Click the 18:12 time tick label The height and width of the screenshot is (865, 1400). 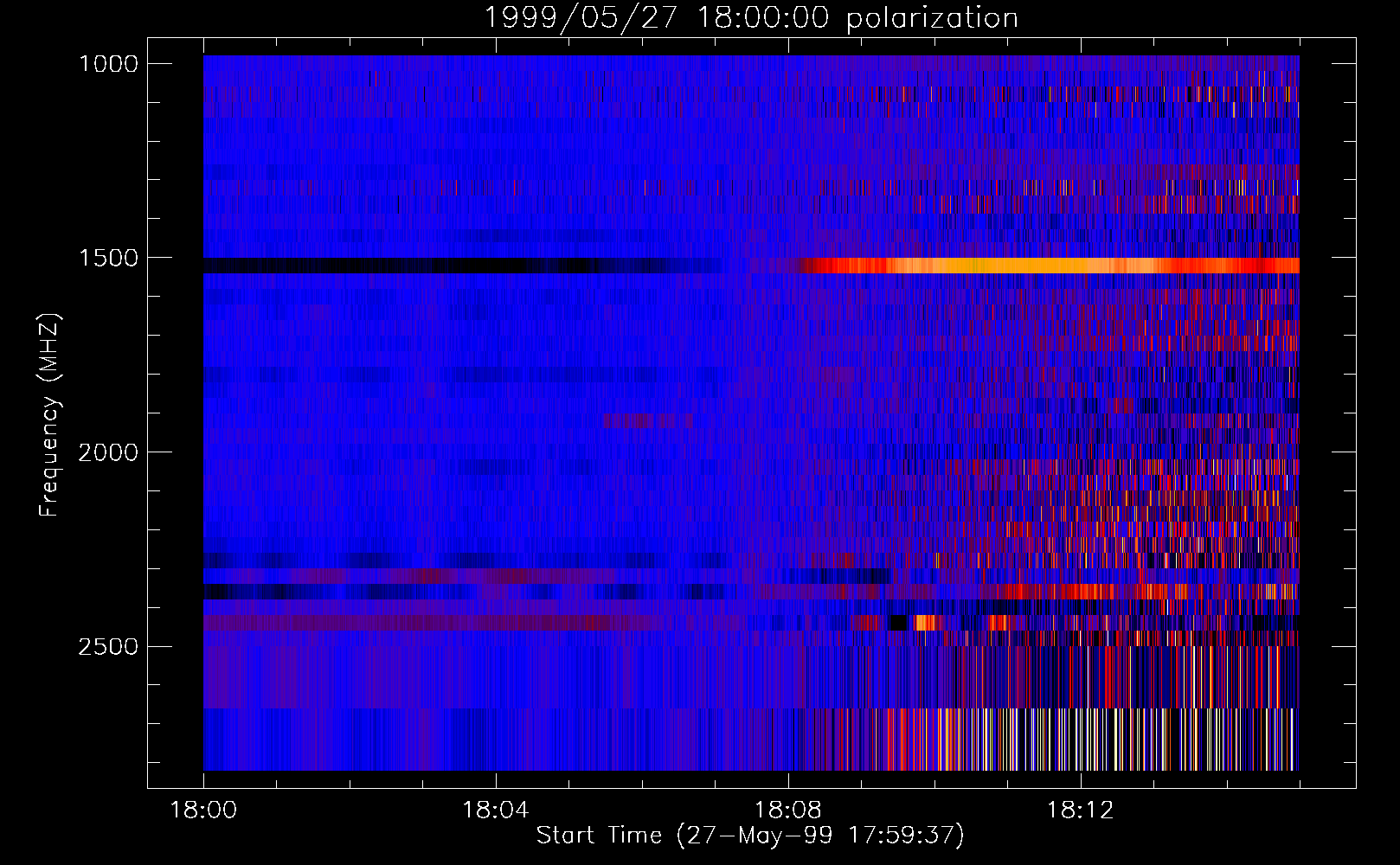[1080, 811]
